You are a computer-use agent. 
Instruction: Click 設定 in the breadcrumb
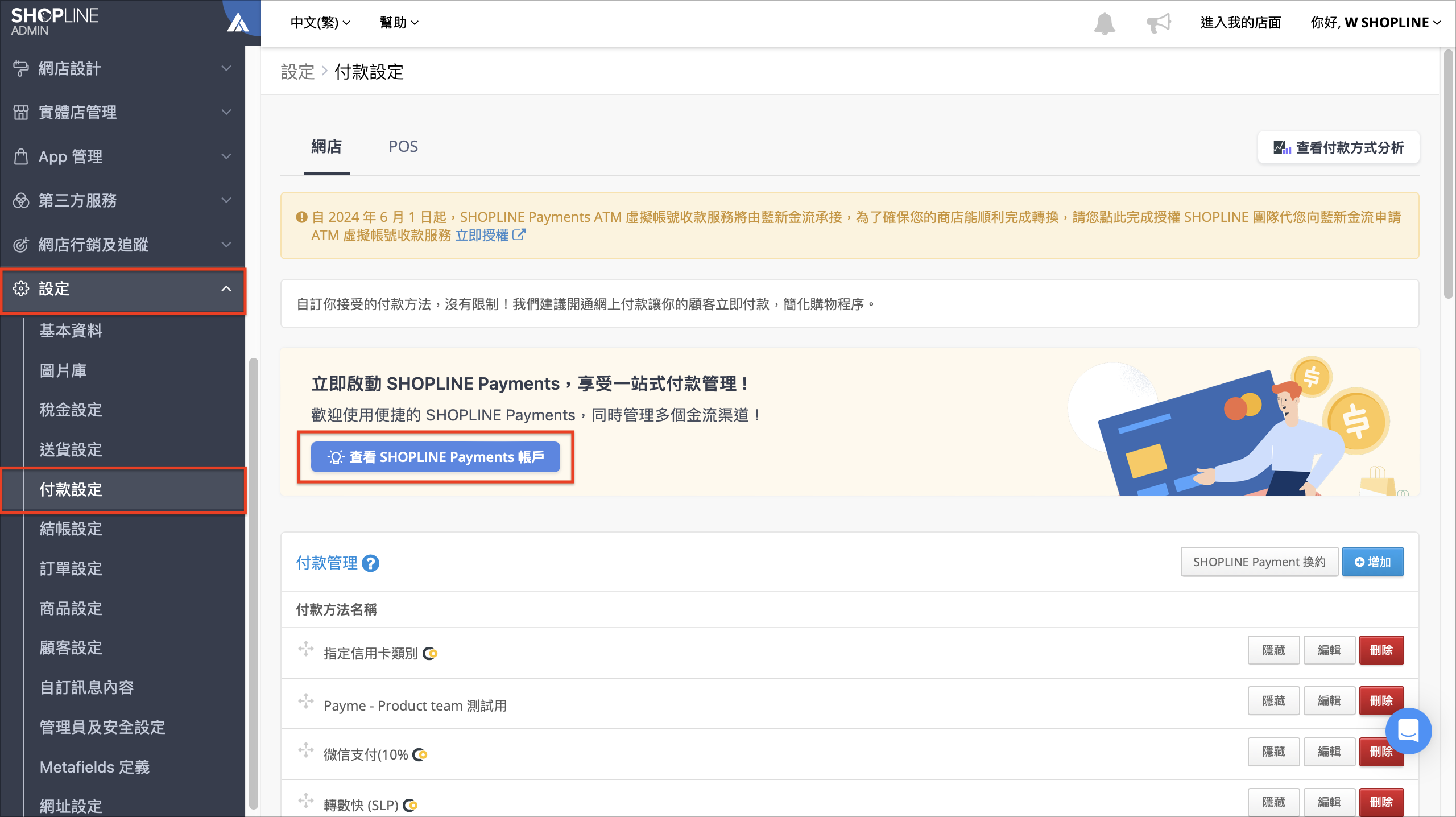pyautogui.click(x=297, y=72)
